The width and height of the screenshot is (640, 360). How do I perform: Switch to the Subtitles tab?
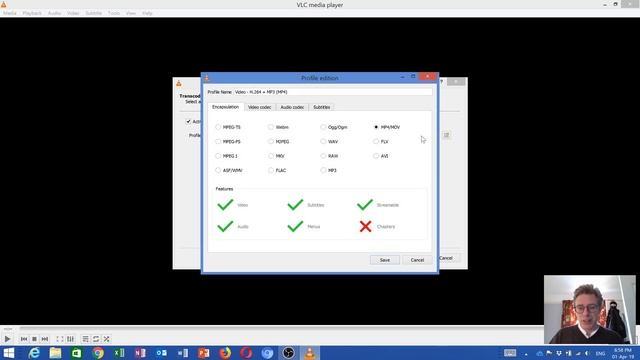tap(322, 107)
